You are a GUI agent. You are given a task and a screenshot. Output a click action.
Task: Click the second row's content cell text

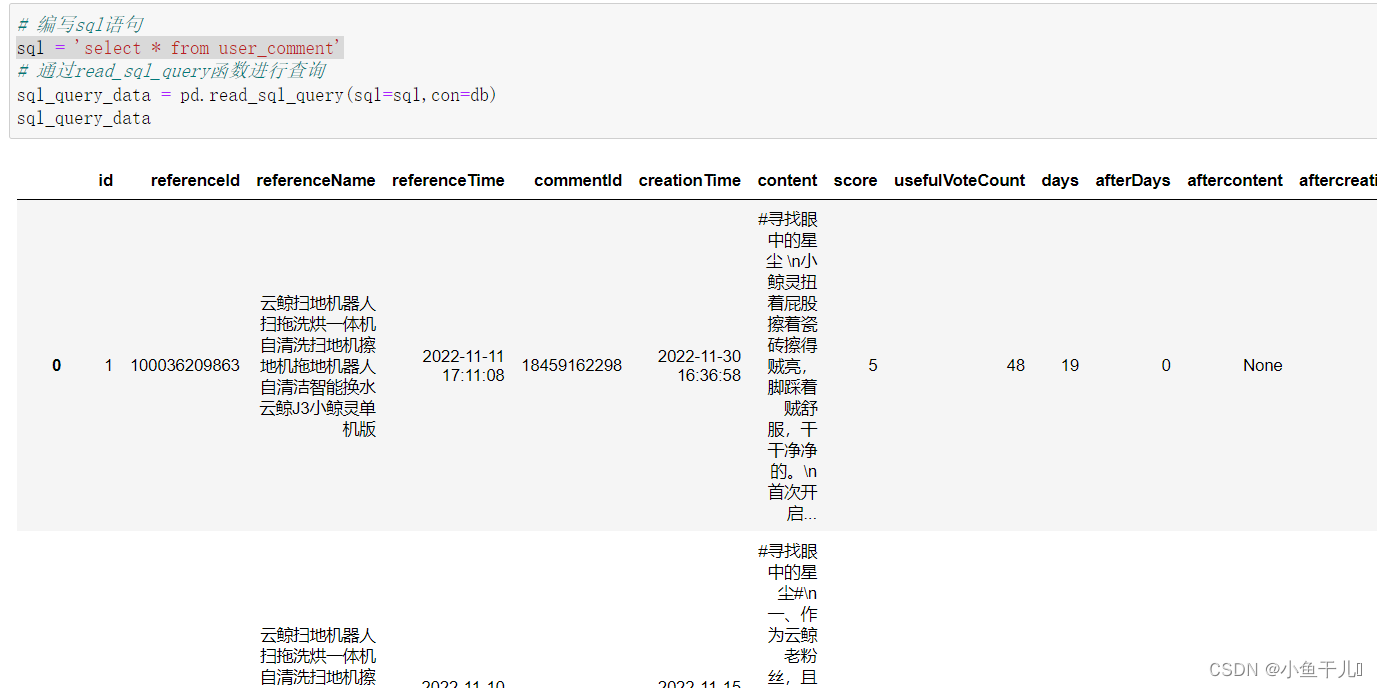pyautogui.click(x=788, y=614)
